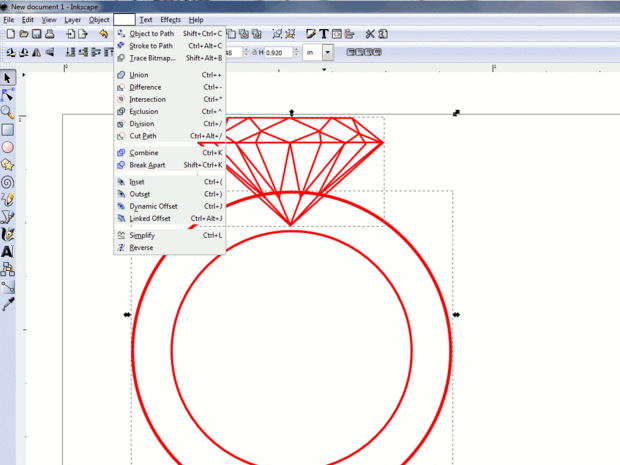
Task: Open the Object menu
Action: (x=99, y=20)
